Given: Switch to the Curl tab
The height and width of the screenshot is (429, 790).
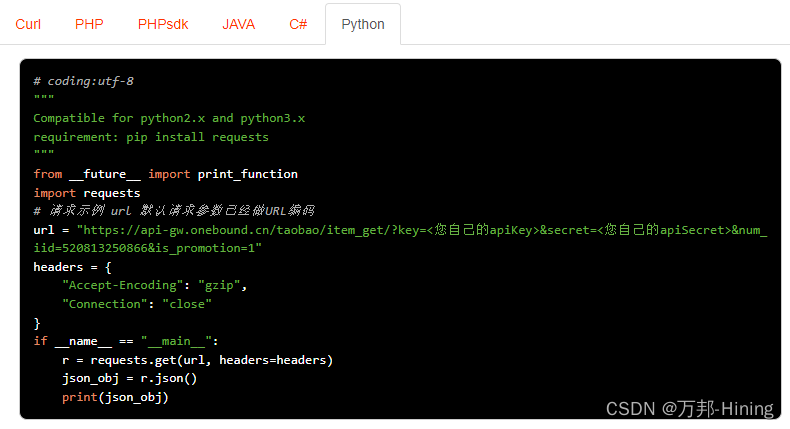Looking at the screenshot, I should point(28,24).
